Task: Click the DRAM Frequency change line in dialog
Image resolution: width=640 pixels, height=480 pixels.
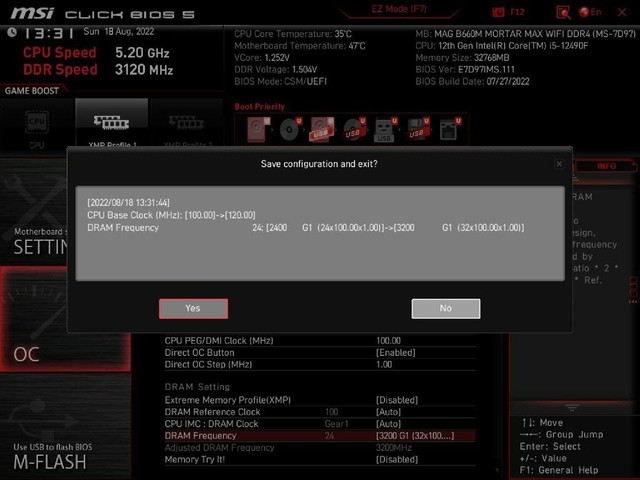Action: pos(306,228)
